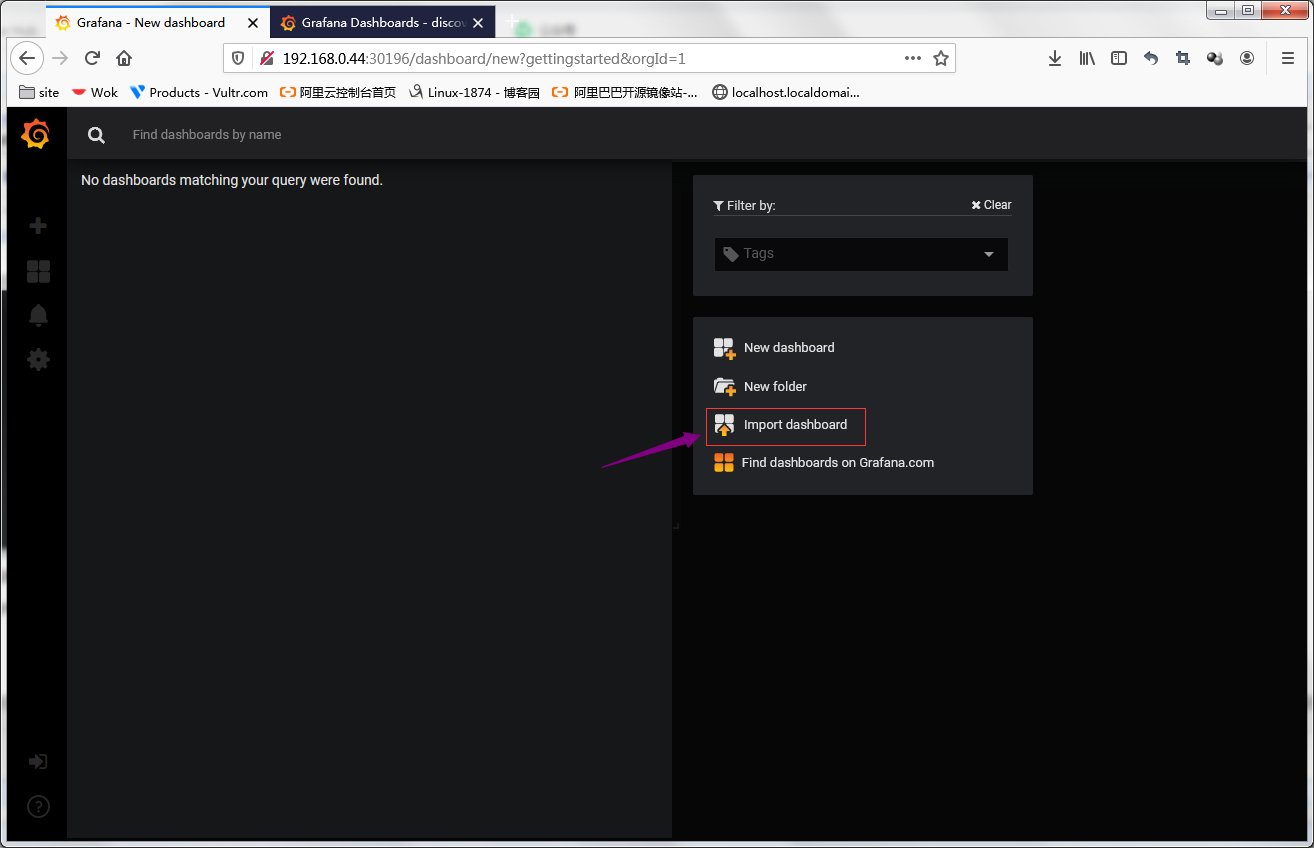
Task: Open the 阿里巴巴开源镜像站 bookmark
Action: pos(625,92)
